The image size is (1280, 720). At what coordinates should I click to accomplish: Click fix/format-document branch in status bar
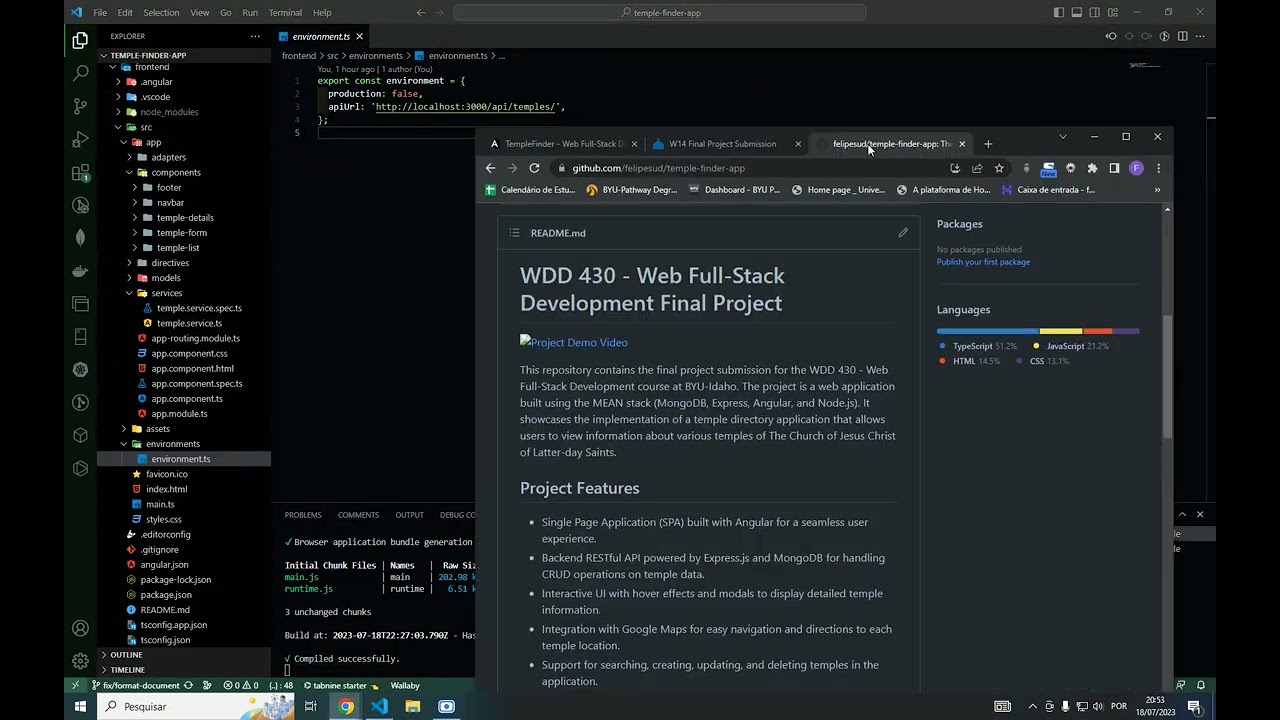pos(137,685)
